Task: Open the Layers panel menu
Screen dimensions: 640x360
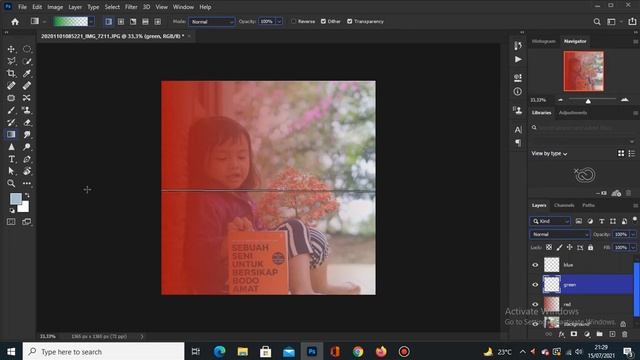Action: (x=635, y=205)
